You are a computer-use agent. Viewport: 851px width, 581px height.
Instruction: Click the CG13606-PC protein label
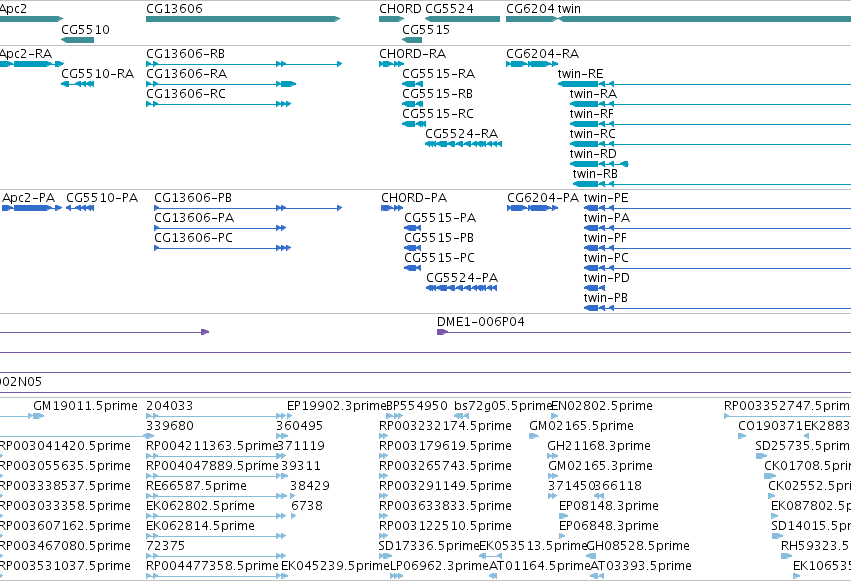[x=193, y=238]
